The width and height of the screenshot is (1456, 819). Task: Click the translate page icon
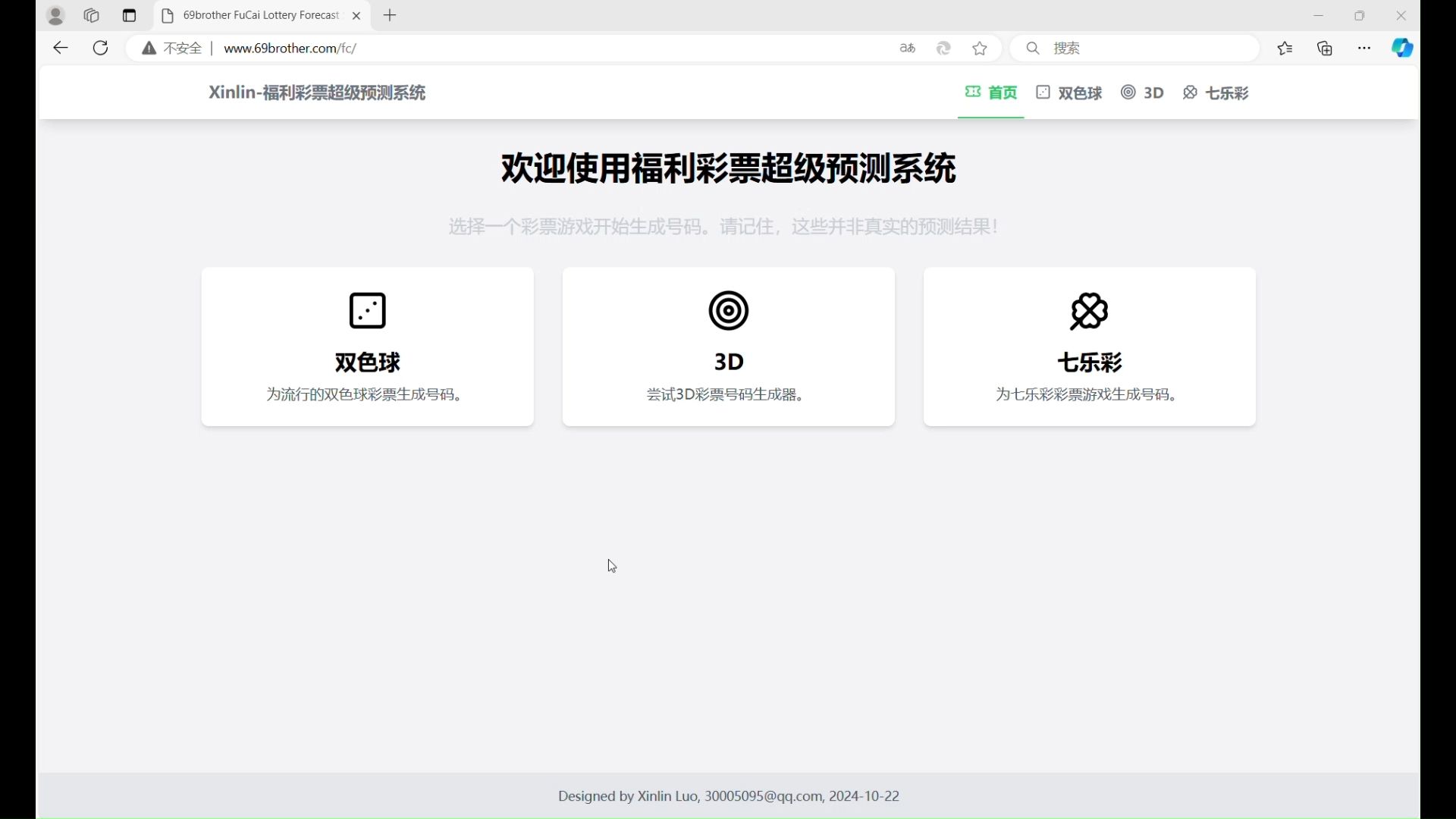[x=908, y=49]
